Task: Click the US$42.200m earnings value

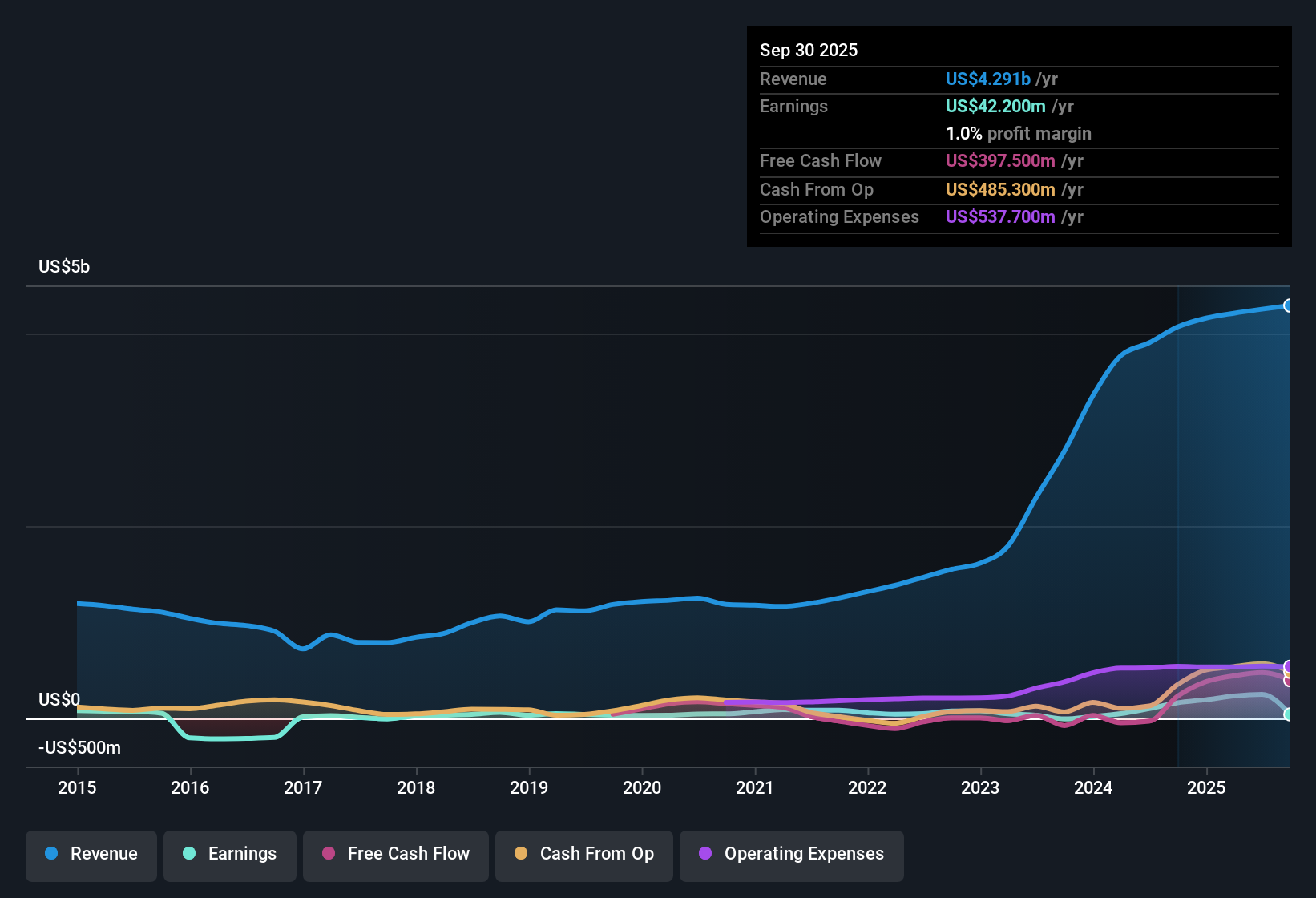Action: tap(995, 106)
